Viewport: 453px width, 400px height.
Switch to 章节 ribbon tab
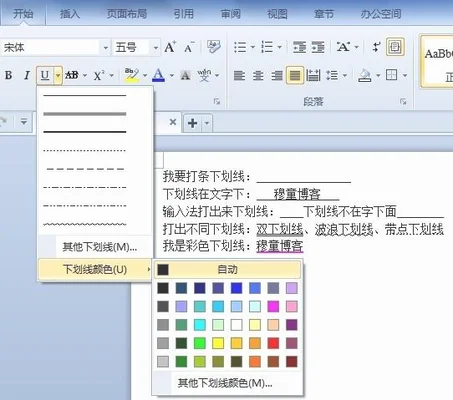pos(324,14)
